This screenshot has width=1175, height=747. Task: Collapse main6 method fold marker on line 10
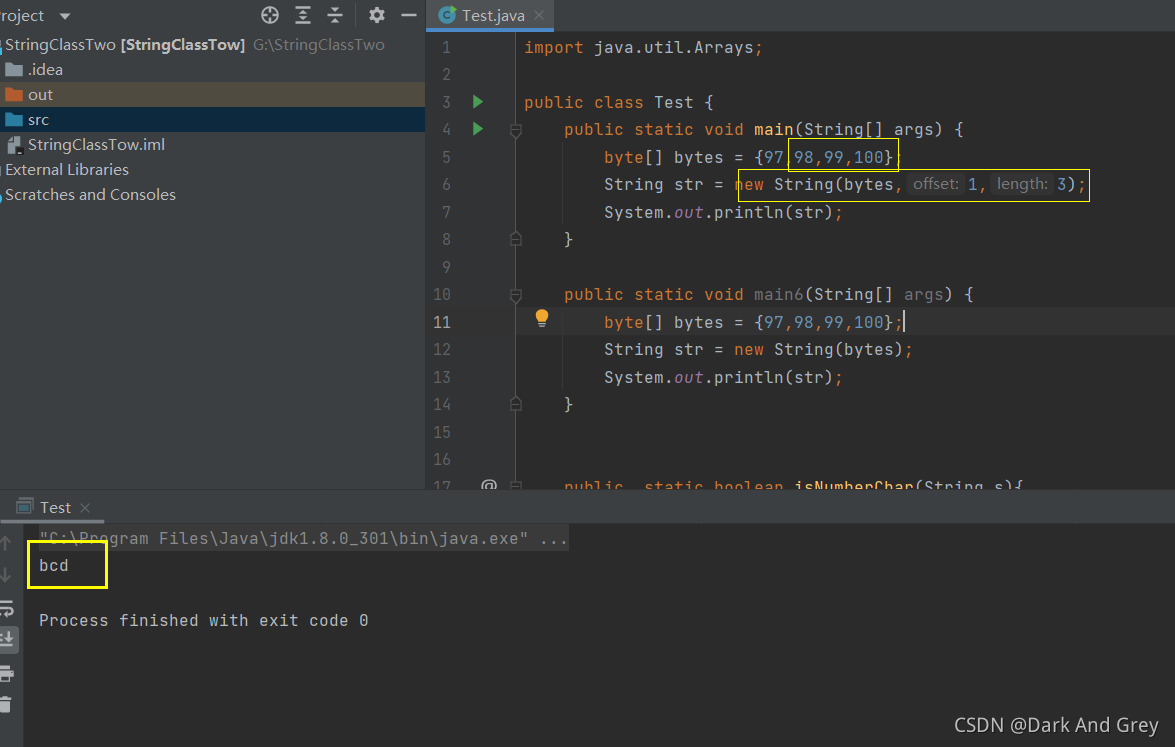pyautogui.click(x=516, y=295)
